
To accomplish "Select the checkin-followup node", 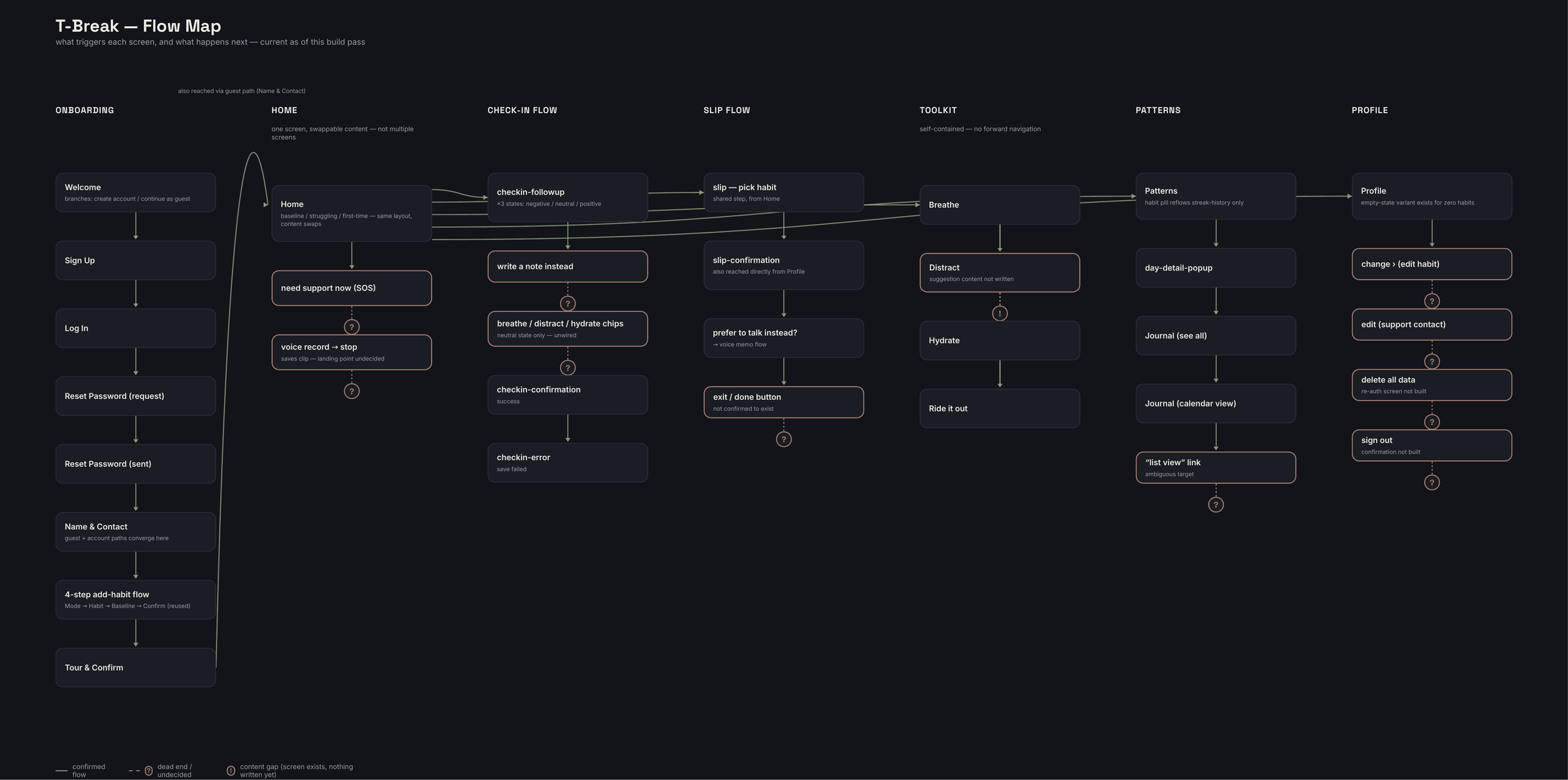I will click(x=568, y=197).
